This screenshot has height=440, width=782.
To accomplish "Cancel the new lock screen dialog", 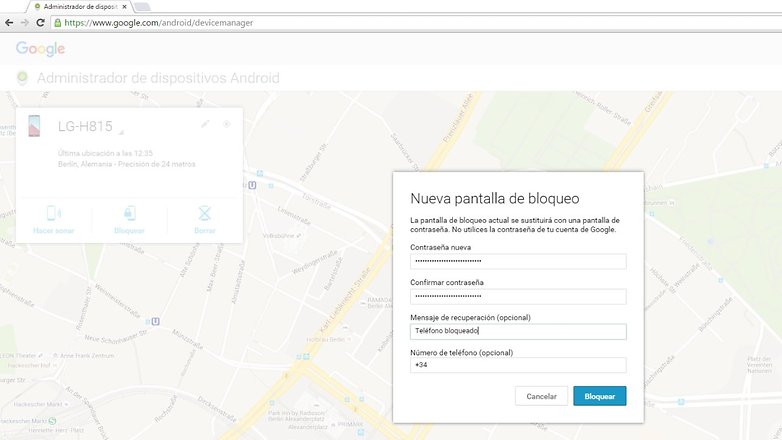I will pos(541,396).
